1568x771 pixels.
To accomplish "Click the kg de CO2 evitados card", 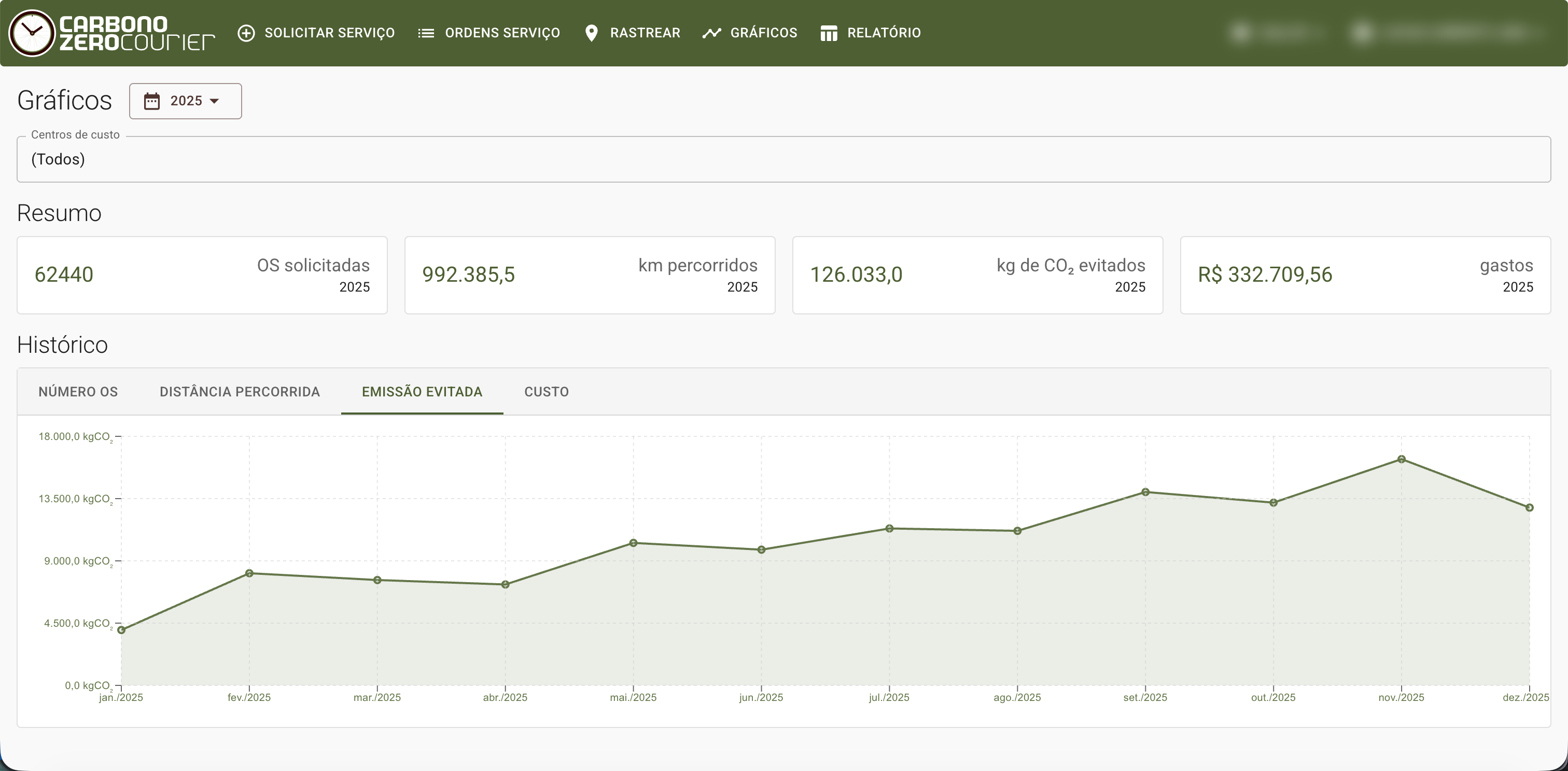I will pos(977,274).
